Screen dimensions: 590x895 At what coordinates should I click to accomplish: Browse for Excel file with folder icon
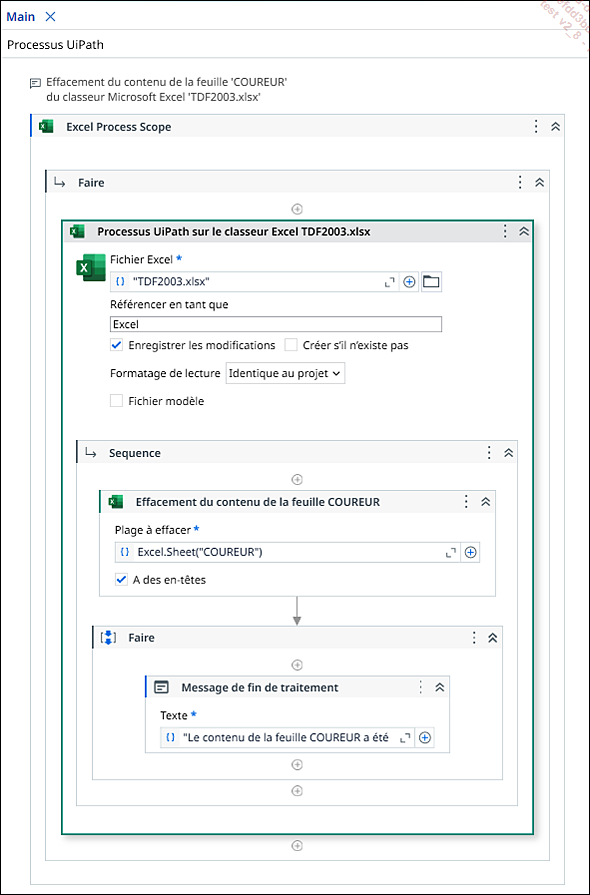click(431, 281)
